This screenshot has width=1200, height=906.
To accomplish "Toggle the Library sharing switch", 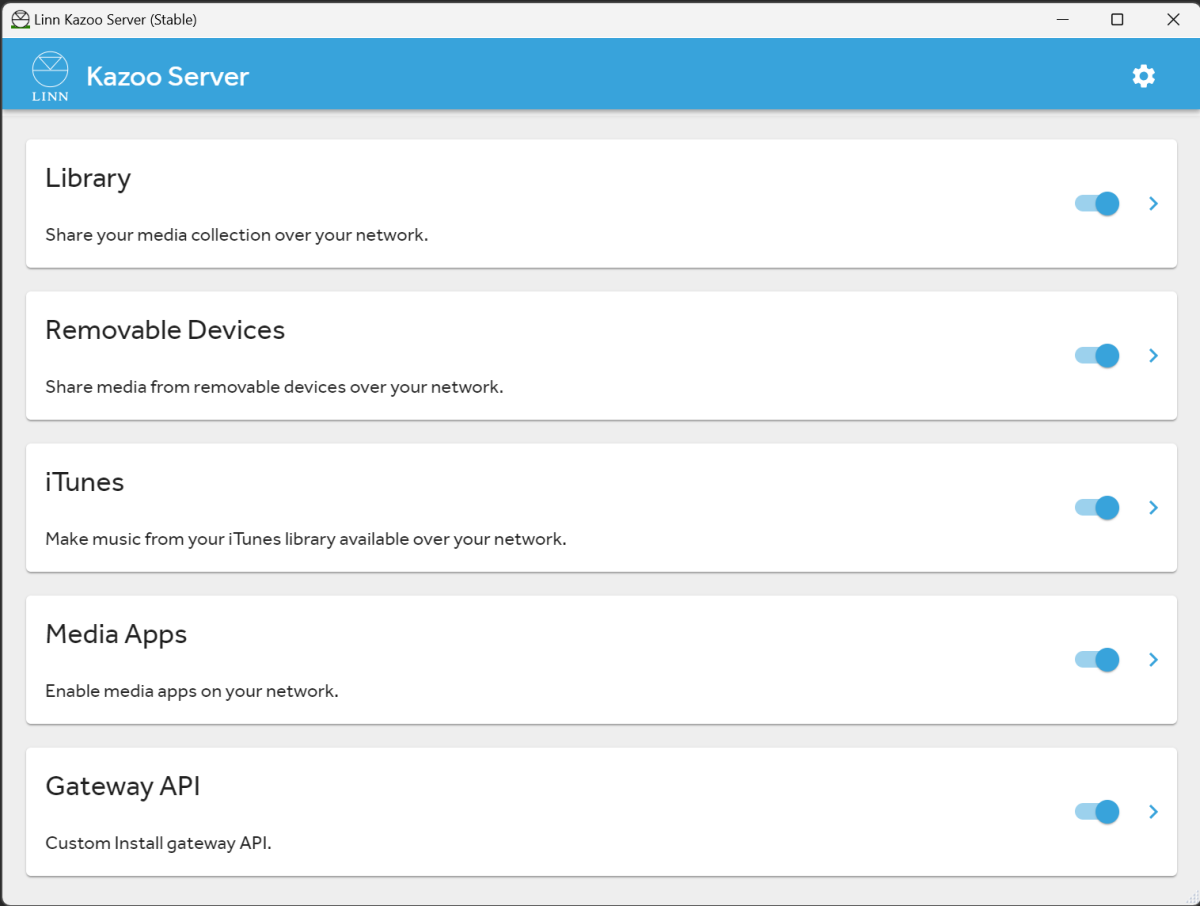I will (1097, 204).
